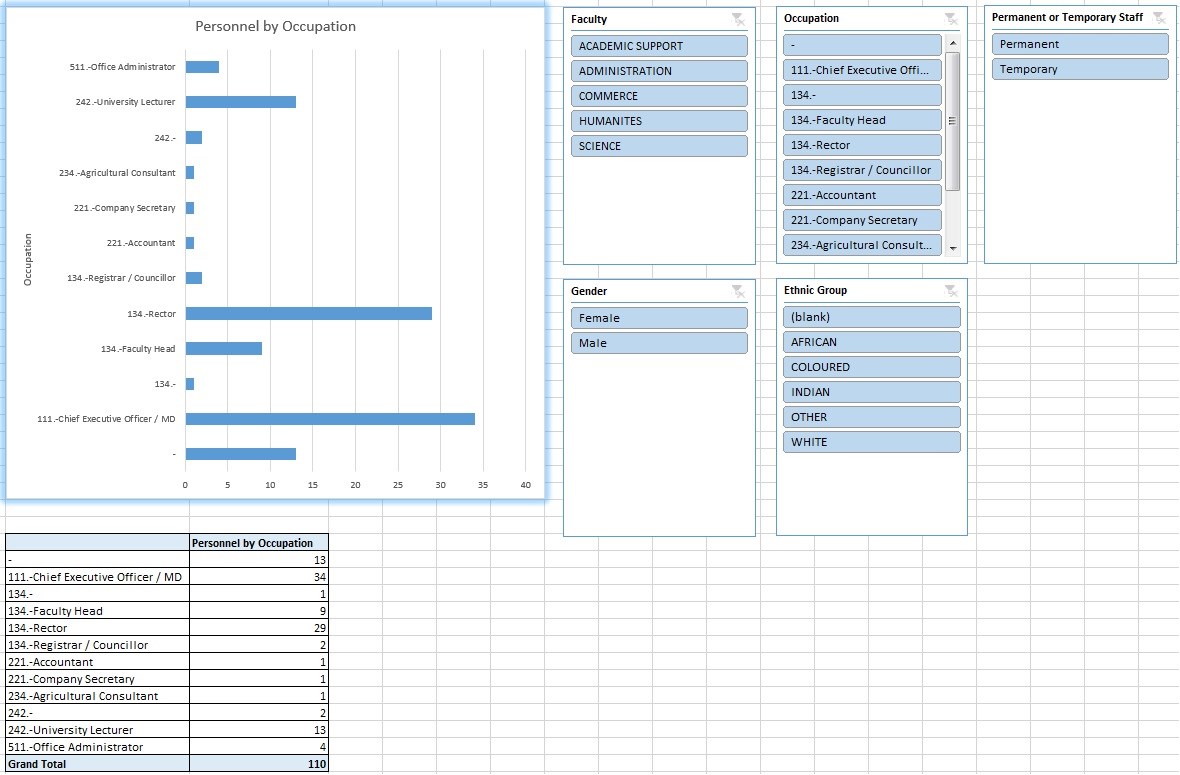The image size is (1180, 775).
Task: Clear filter on Permanent or Temporary Staff slicer
Action: [1159, 18]
